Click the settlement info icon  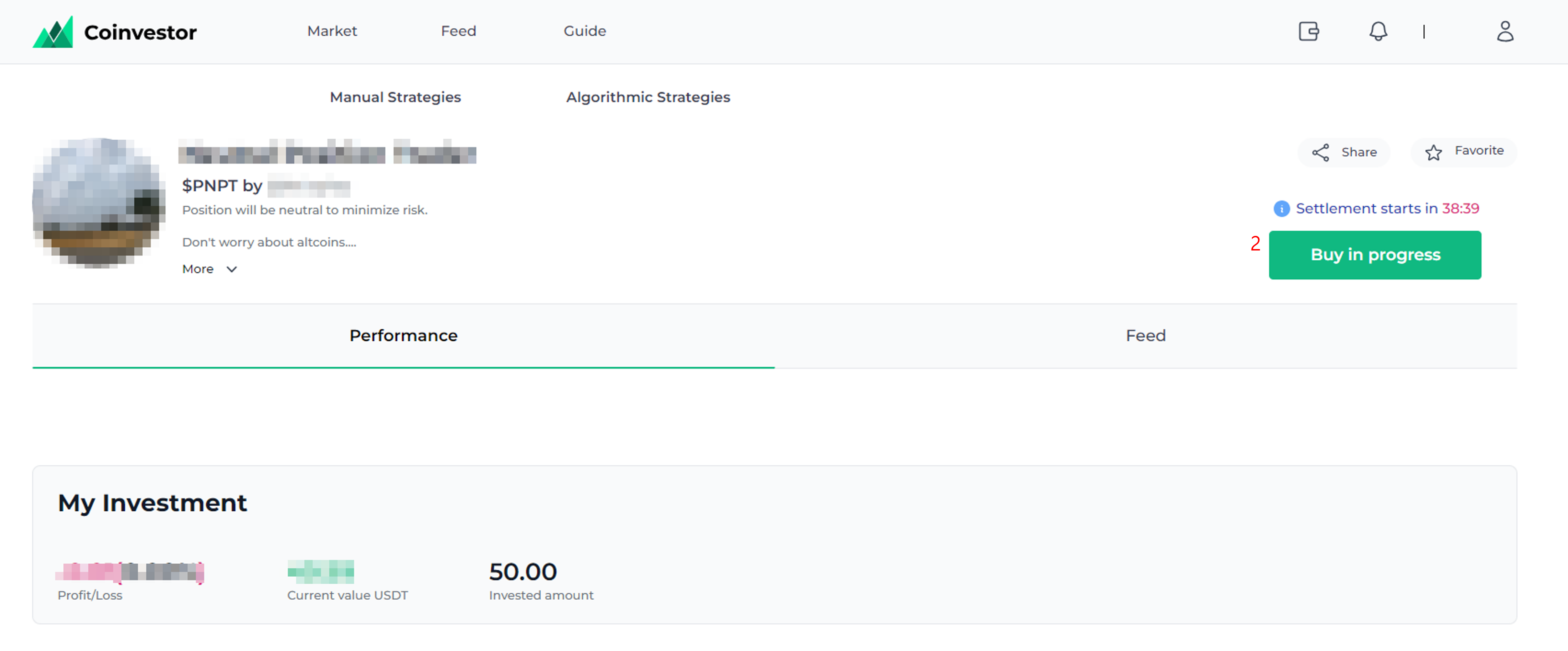(x=1281, y=209)
